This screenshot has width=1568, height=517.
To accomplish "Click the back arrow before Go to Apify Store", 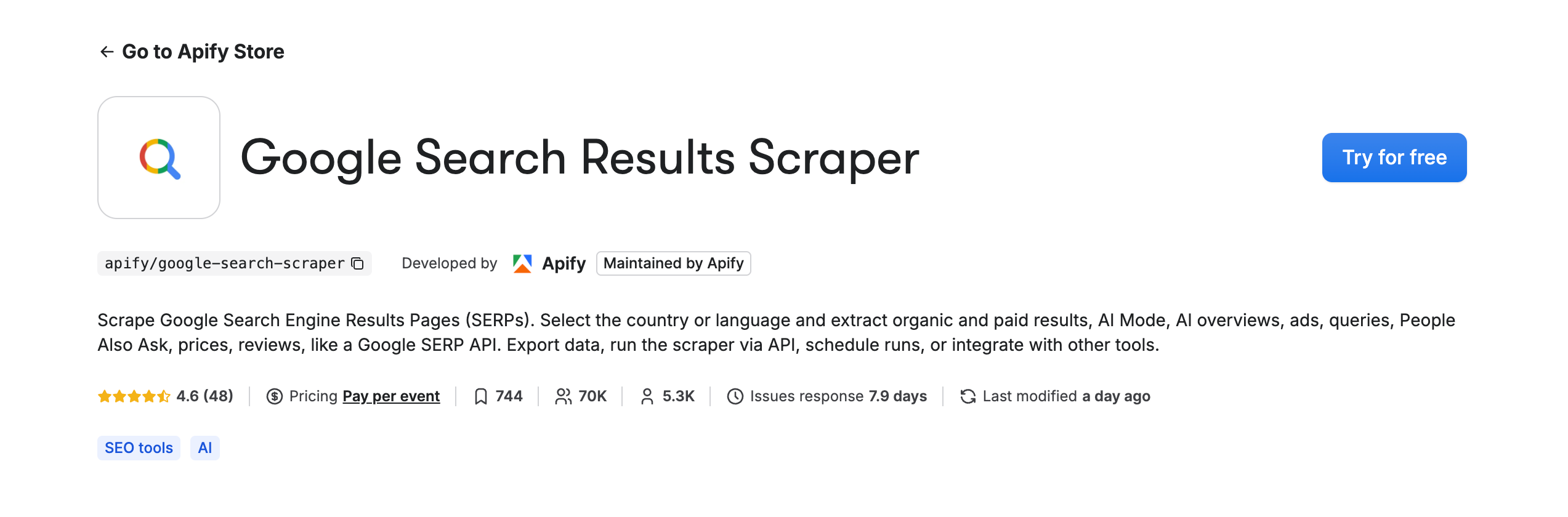I will point(106,51).
